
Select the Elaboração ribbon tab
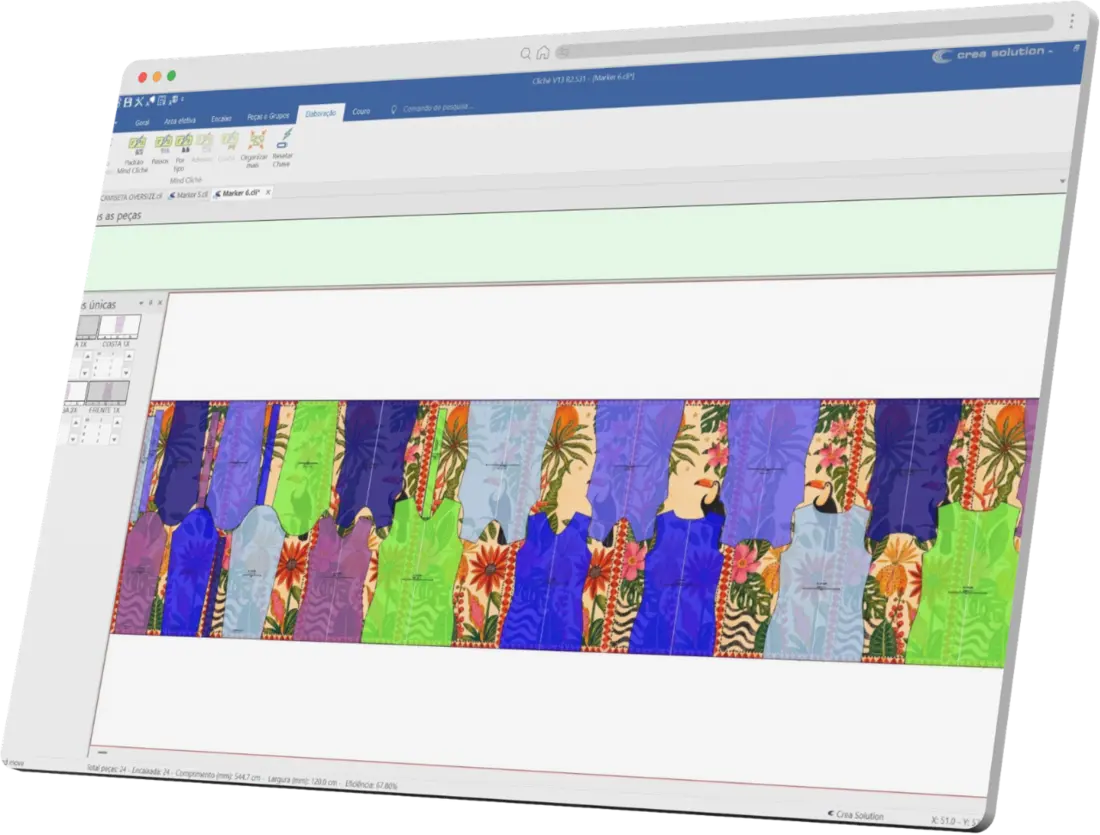(x=321, y=114)
